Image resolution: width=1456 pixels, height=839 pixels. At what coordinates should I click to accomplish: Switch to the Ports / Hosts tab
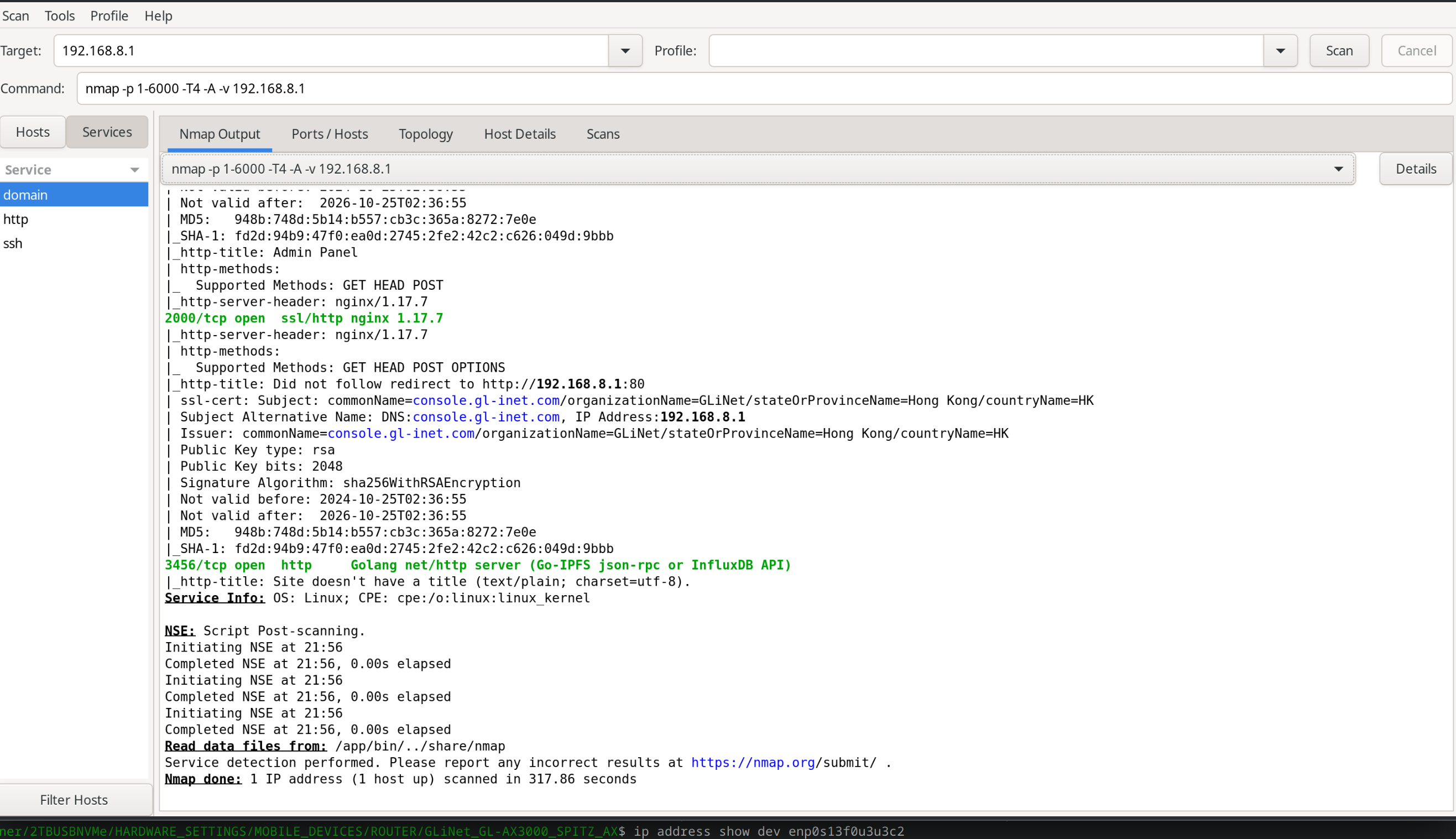click(330, 134)
